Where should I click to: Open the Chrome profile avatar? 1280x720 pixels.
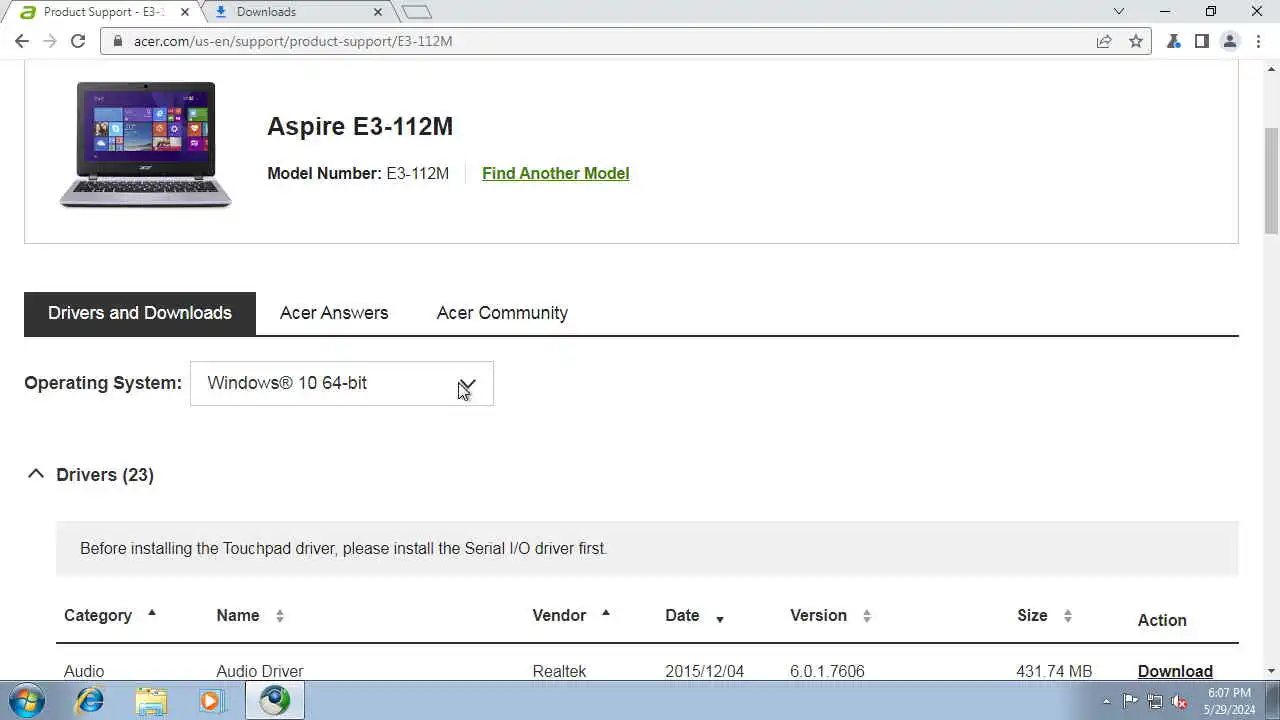[1230, 41]
